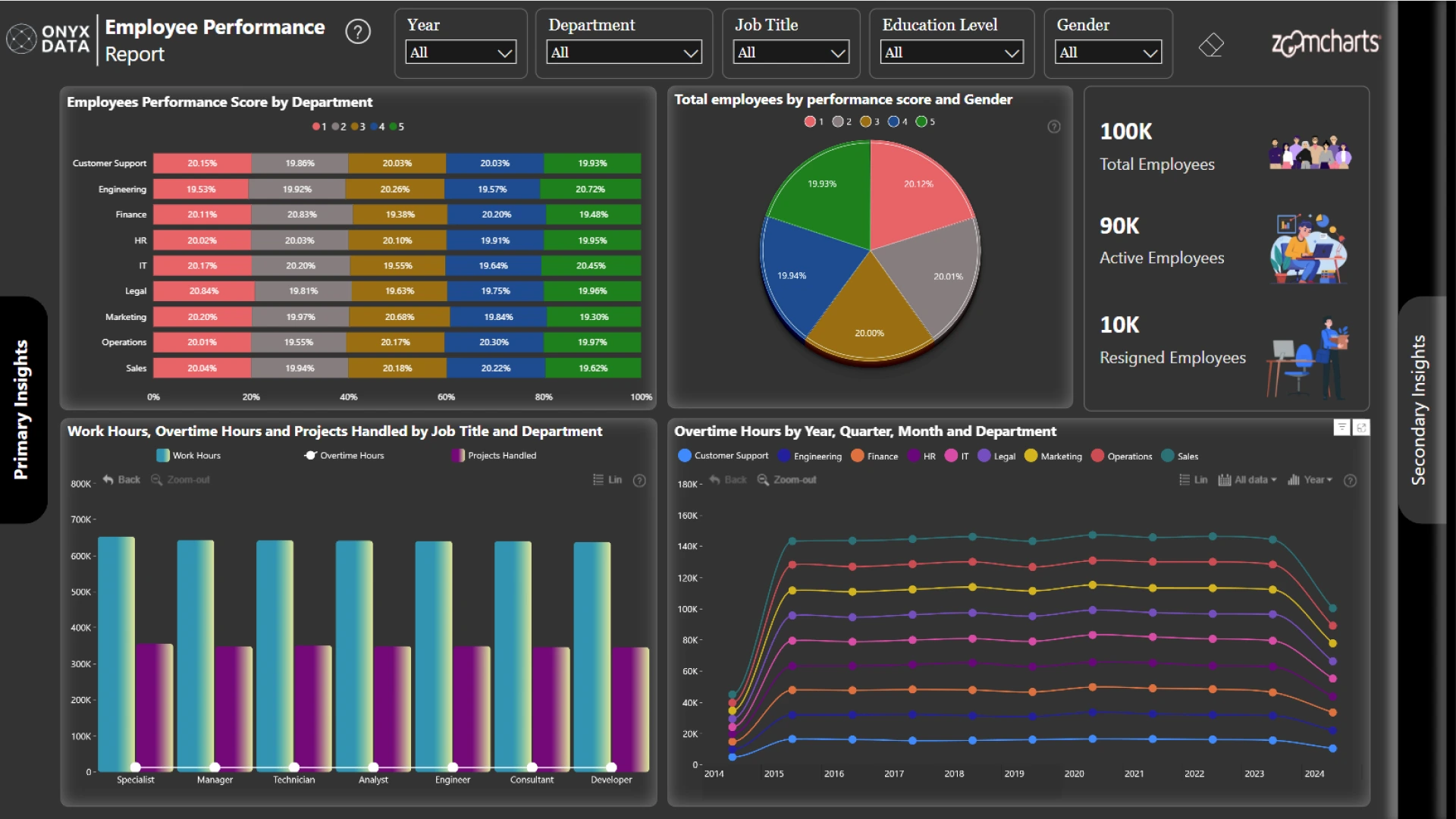
Task: Toggle the Finance line legend
Action: click(x=874, y=456)
